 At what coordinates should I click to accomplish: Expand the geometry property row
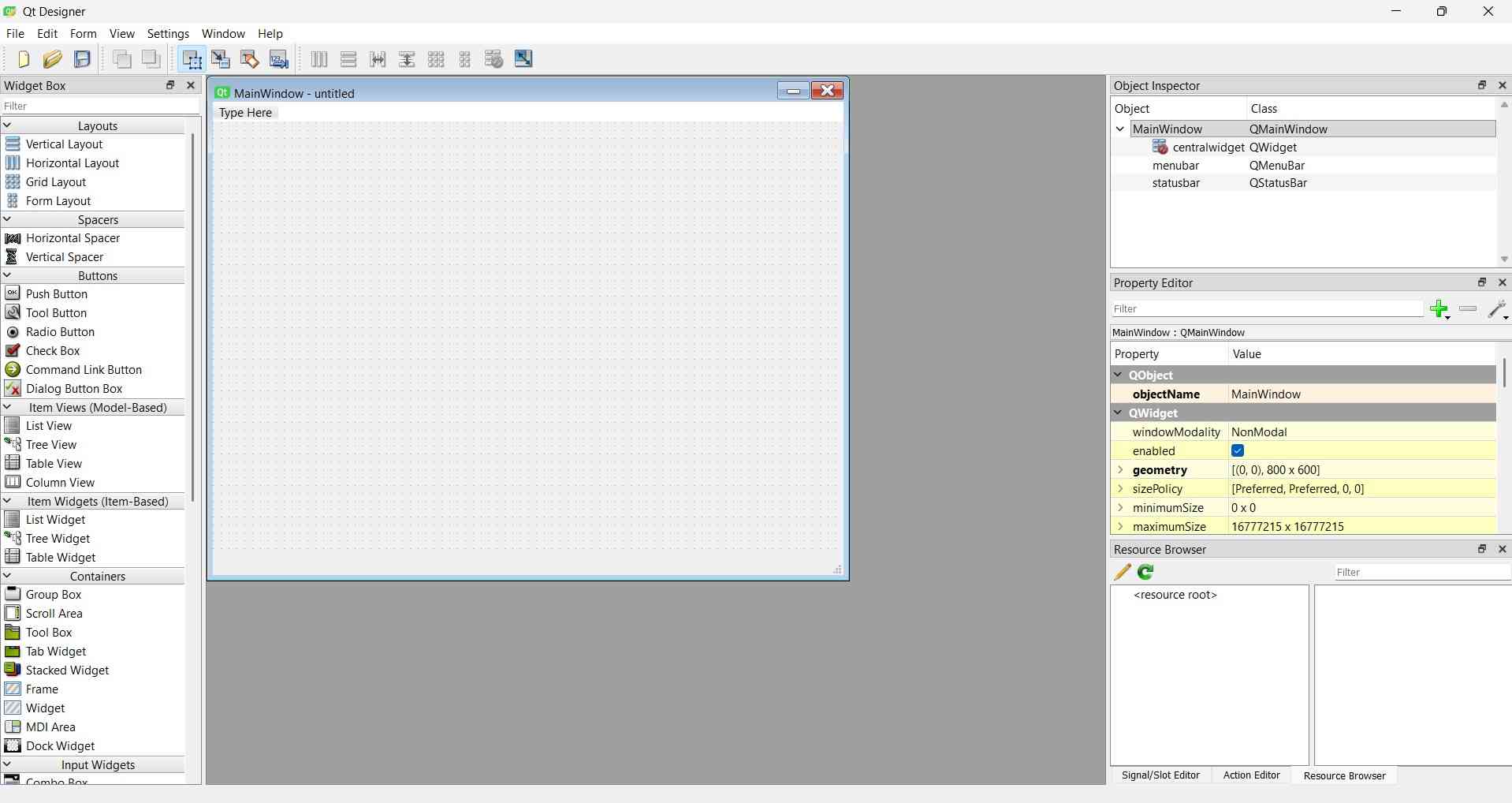point(1120,470)
